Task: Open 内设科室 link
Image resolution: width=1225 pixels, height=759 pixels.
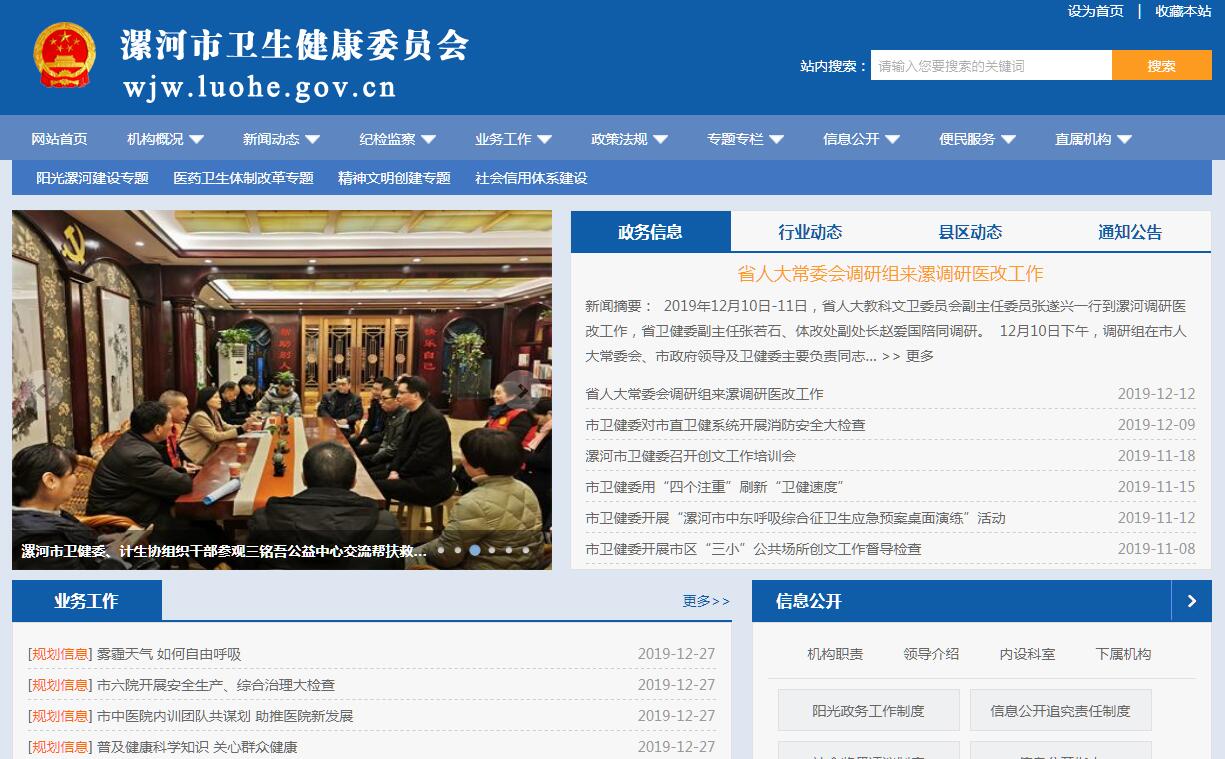Action: (1027, 654)
